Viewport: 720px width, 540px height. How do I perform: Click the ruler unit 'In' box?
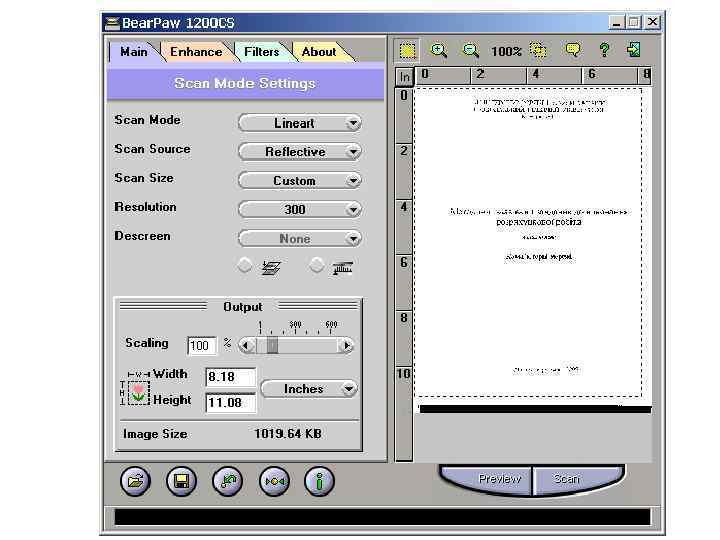pyautogui.click(x=404, y=77)
